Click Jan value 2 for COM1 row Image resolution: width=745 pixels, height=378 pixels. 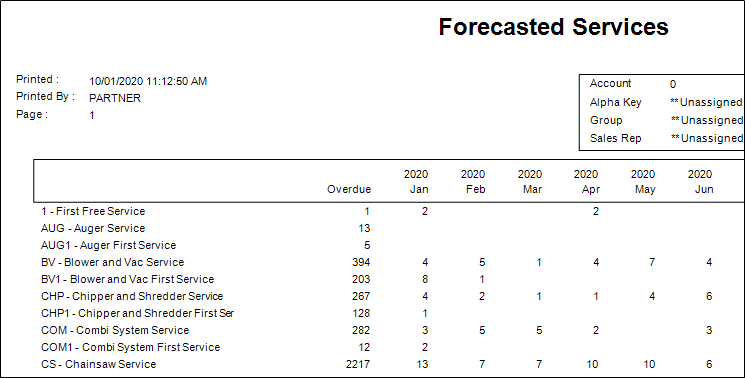(x=425, y=347)
